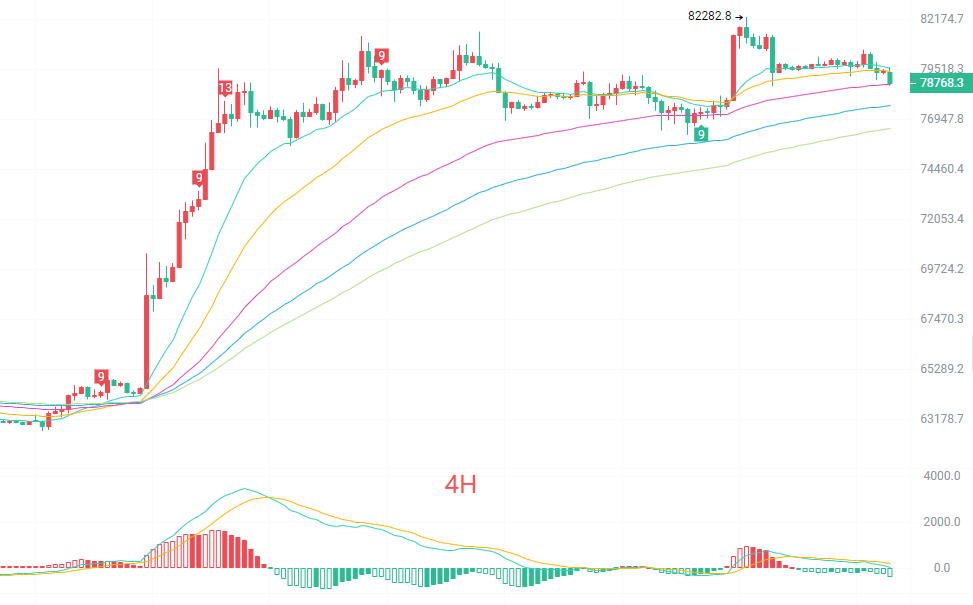Click the green 78768.3 current price tag
The width and height of the screenshot is (973, 605).
tap(941, 83)
